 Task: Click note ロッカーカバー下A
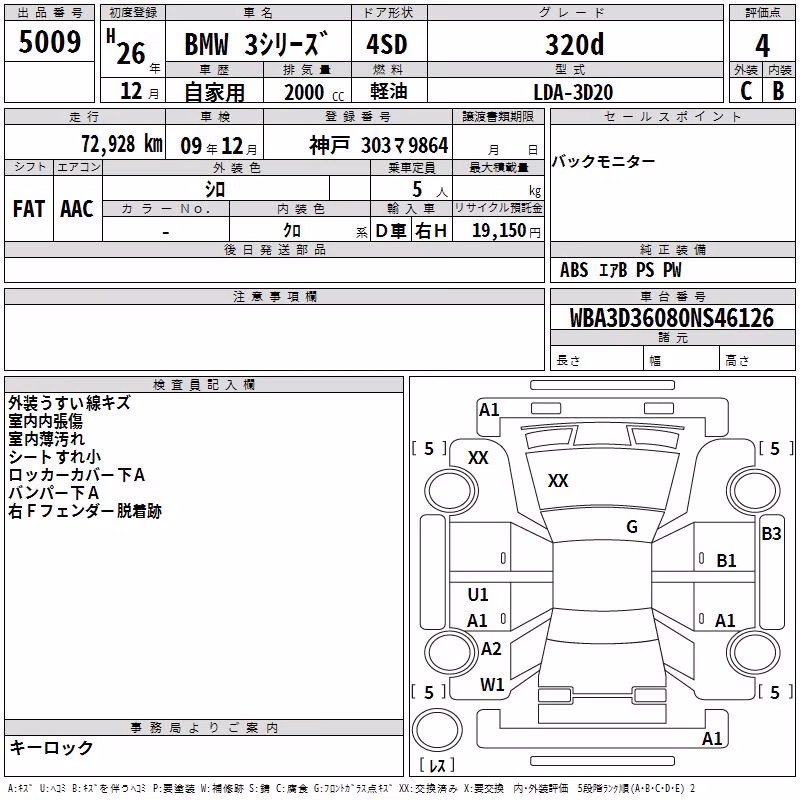click(x=77, y=474)
